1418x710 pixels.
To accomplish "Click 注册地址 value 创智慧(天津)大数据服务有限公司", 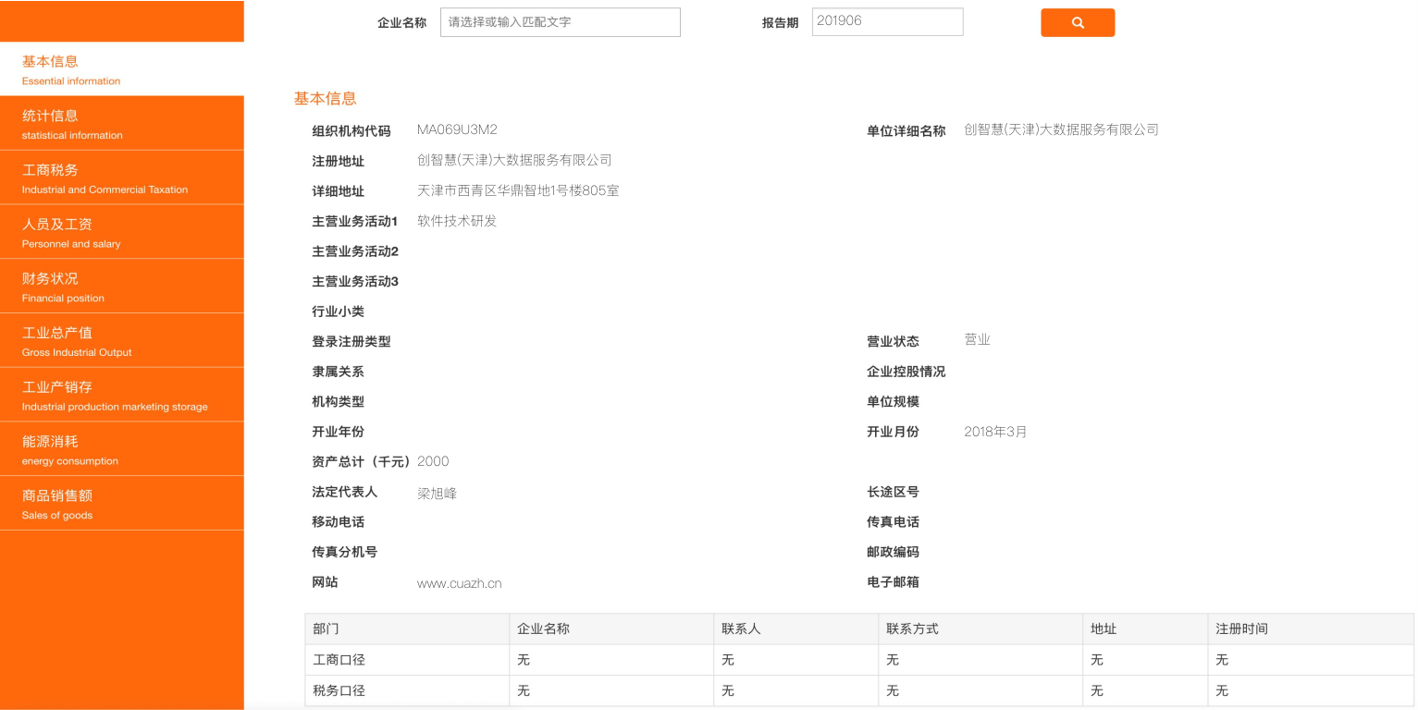I will coord(514,160).
